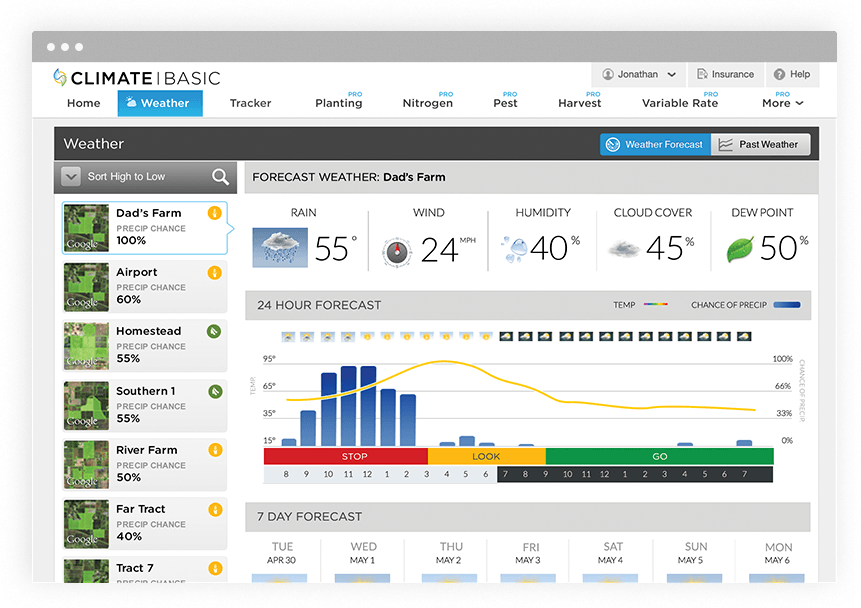Click the Insurance button
The width and height of the screenshot is (861, 608).
(x=726, y=73)
